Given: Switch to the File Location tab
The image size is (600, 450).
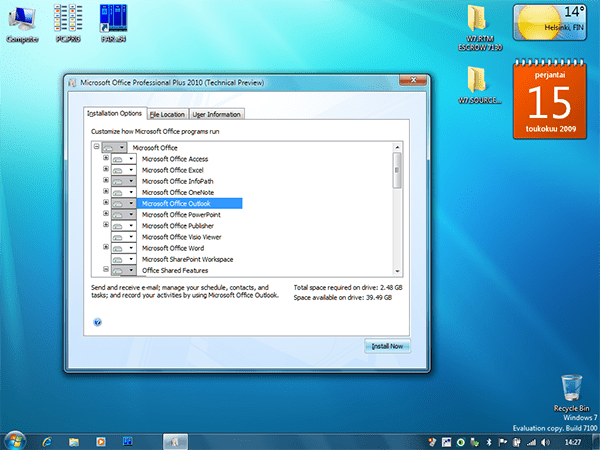Looking at the screenshot, I should tap(167, 114).
